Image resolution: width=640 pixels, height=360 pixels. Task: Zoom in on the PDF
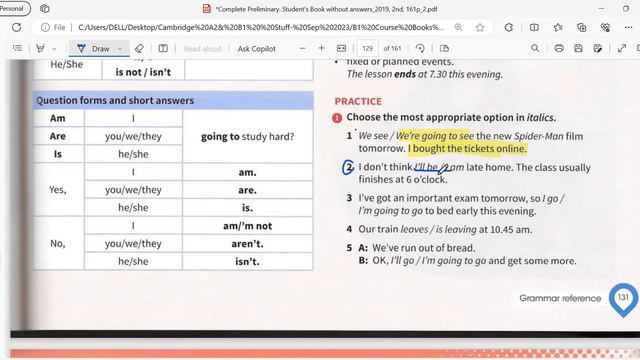tap(321, 48)
